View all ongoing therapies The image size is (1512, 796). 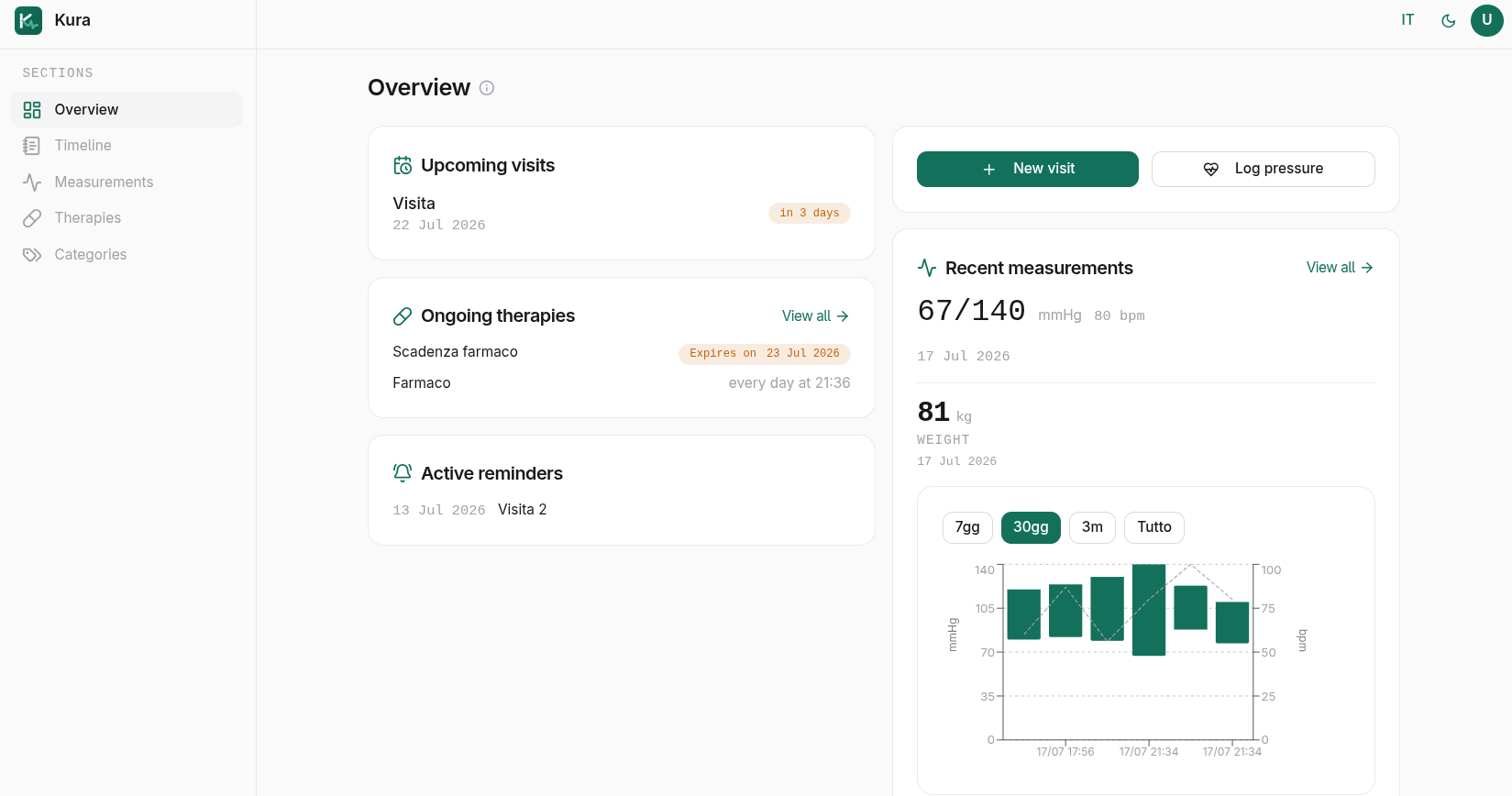[x=816, y=315]
